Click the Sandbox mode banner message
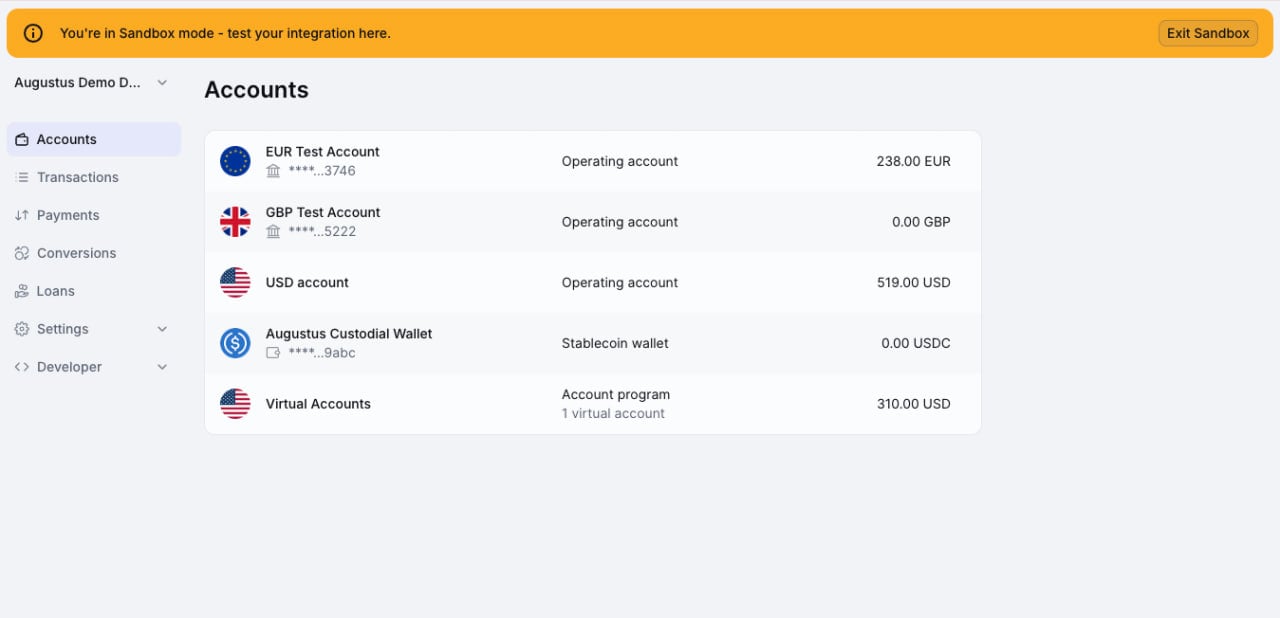The image size is (1280, 618). coord(225,33)
